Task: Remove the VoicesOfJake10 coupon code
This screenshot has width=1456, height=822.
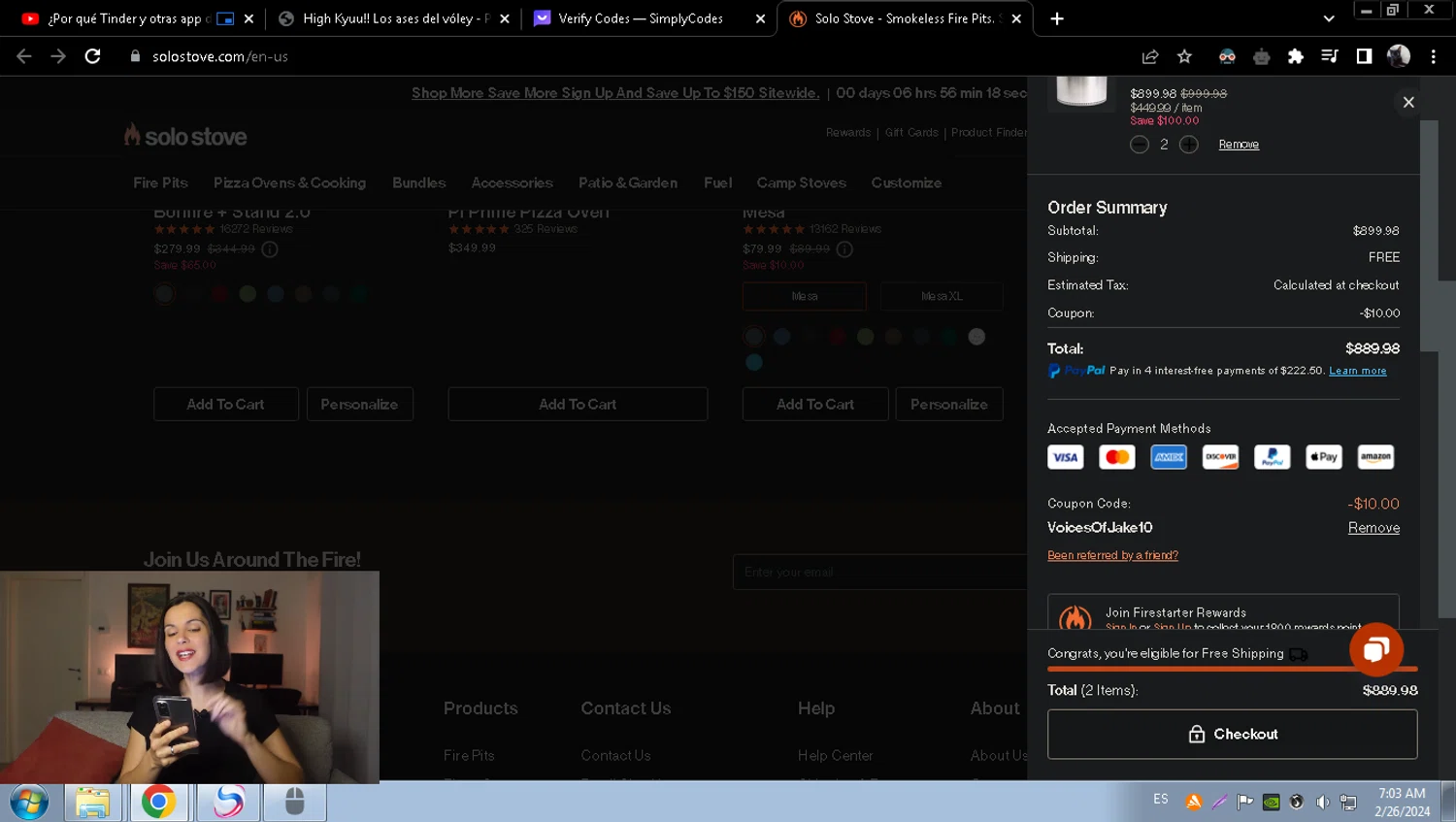Action: tap(1373, 528)
